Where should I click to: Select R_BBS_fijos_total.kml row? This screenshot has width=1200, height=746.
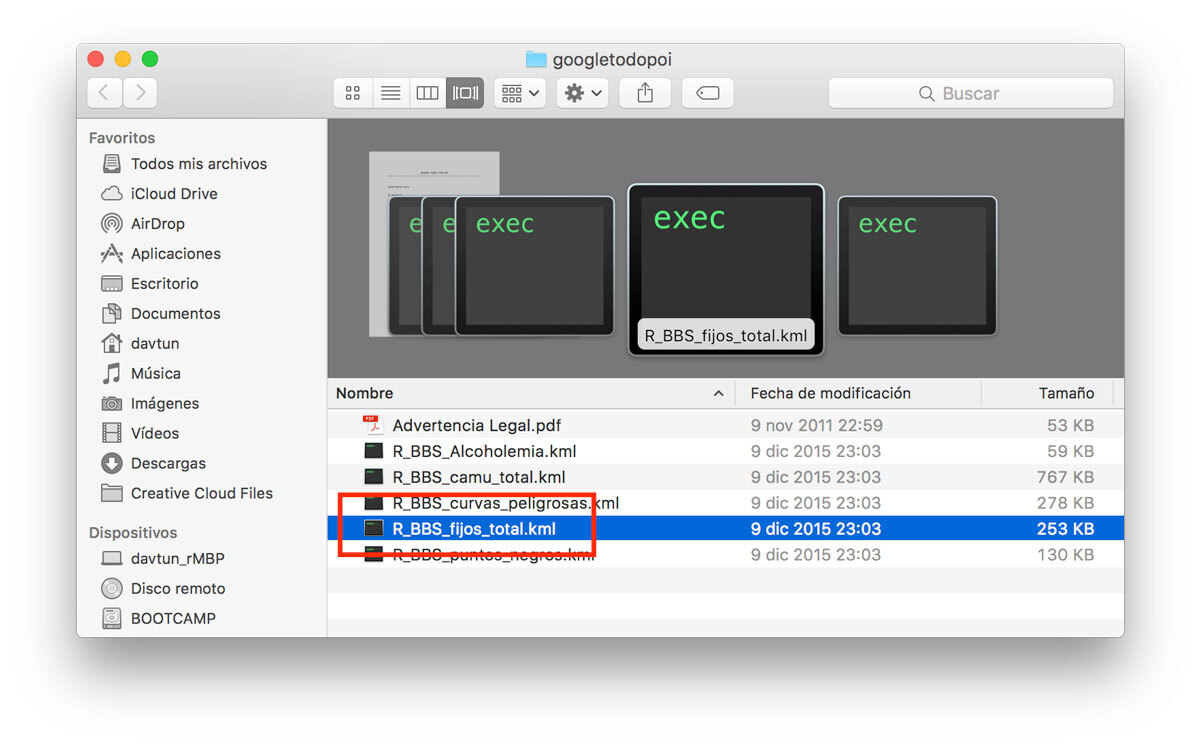pyautogui.click(x=725, y=529)
